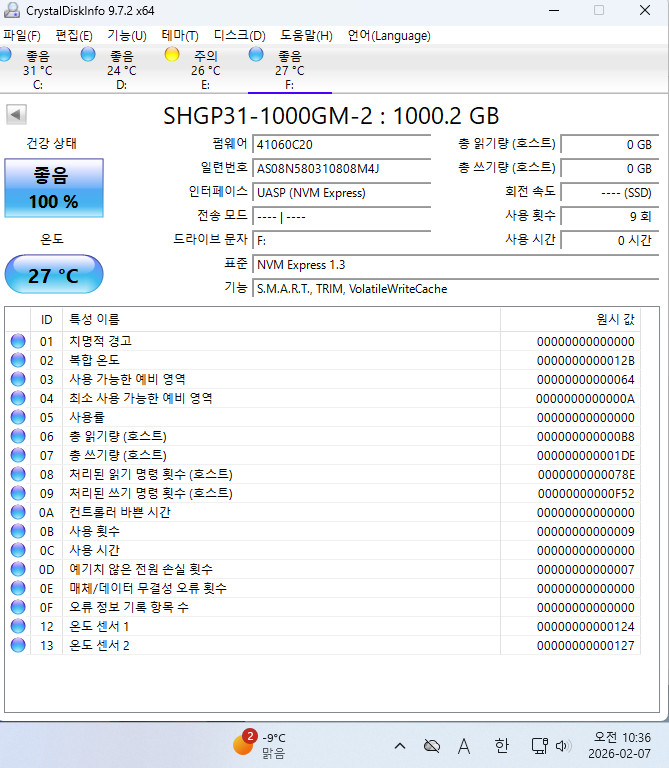This screenshot has height=768, width=669.
Task: Click the interface field UASP (NVM Express)
Action: (341, 192)
